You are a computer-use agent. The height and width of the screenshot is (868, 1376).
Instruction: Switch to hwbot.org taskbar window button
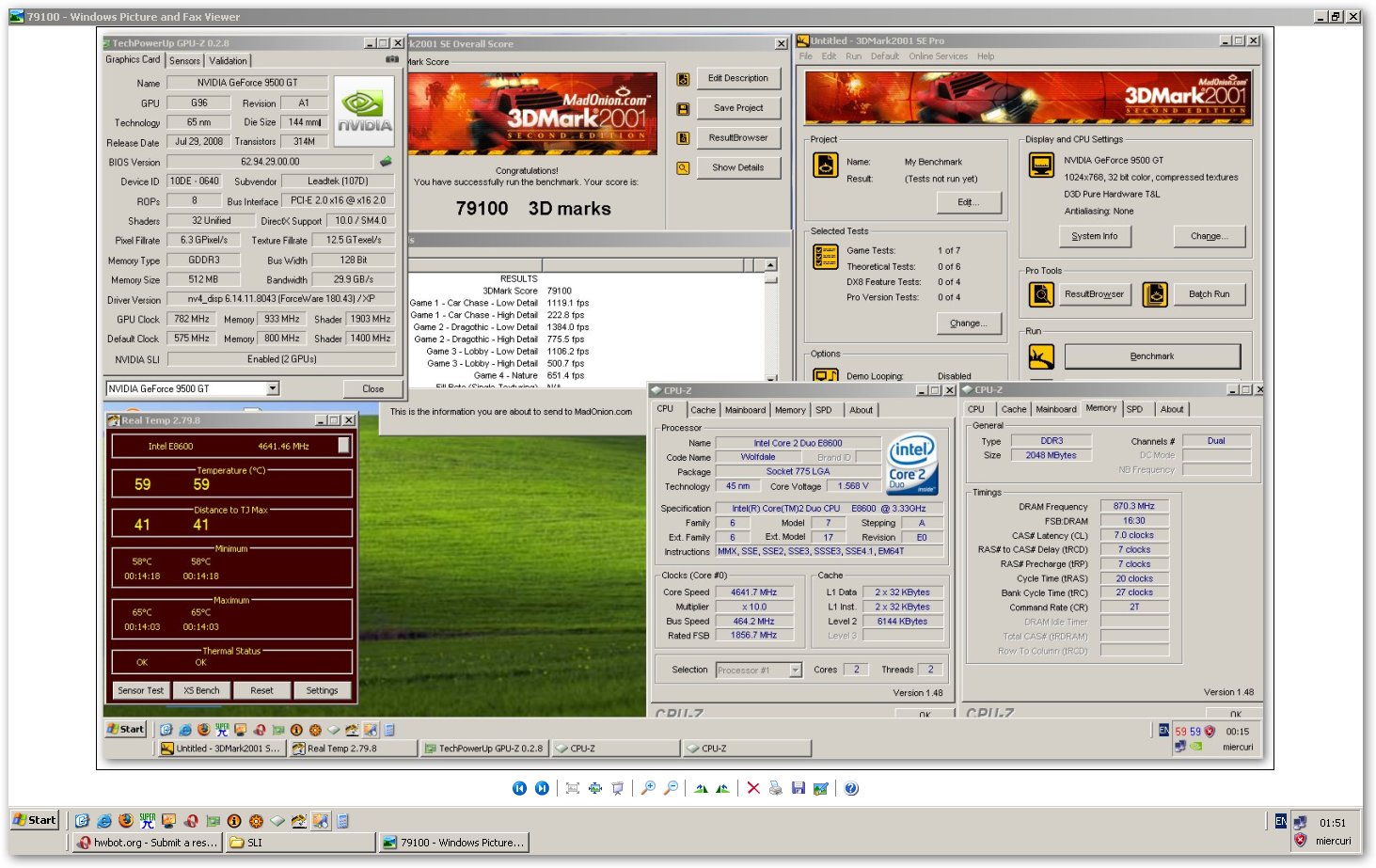pos(149,843)
